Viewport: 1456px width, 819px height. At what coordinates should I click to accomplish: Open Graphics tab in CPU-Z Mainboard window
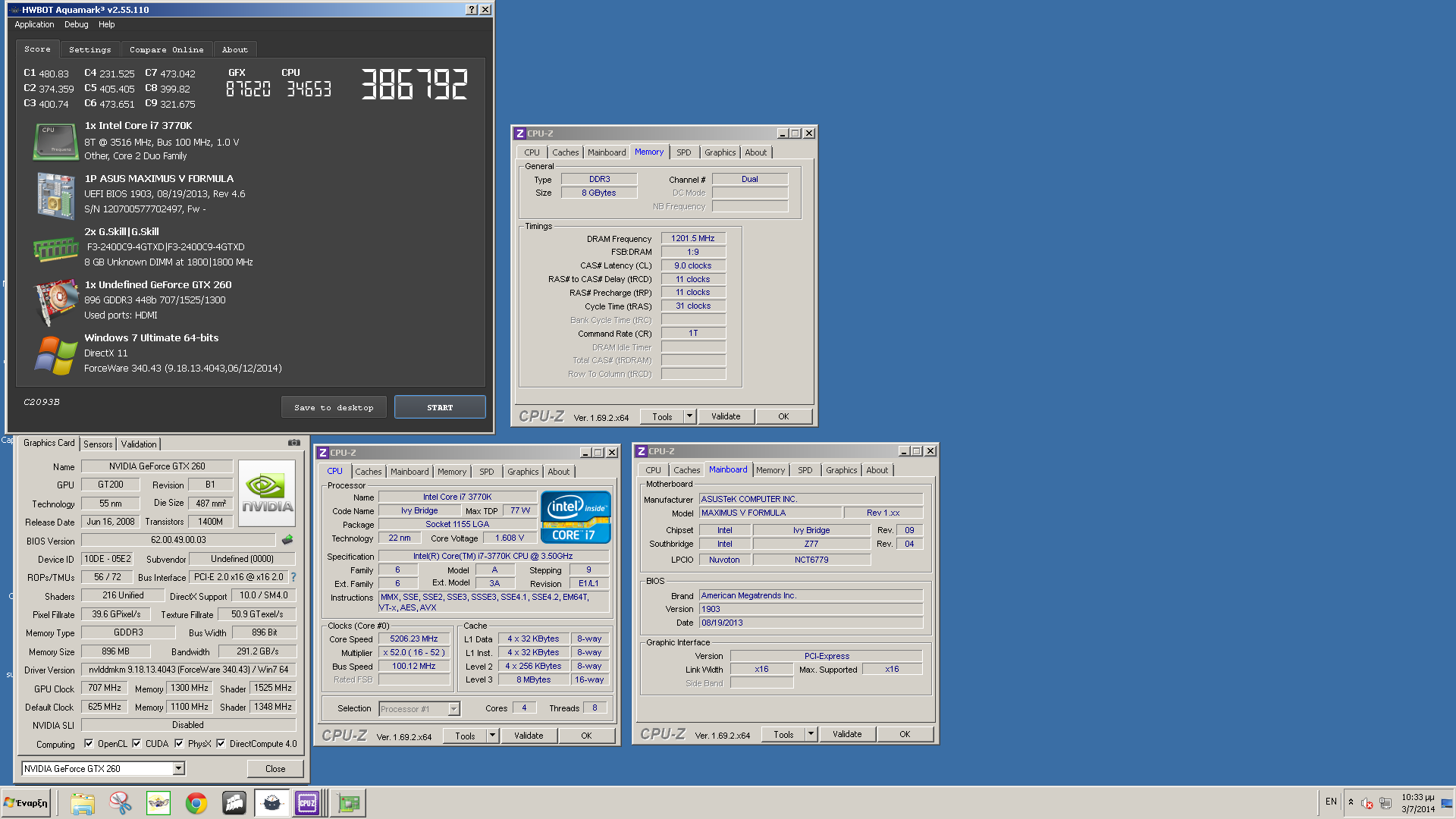point(841,470)
